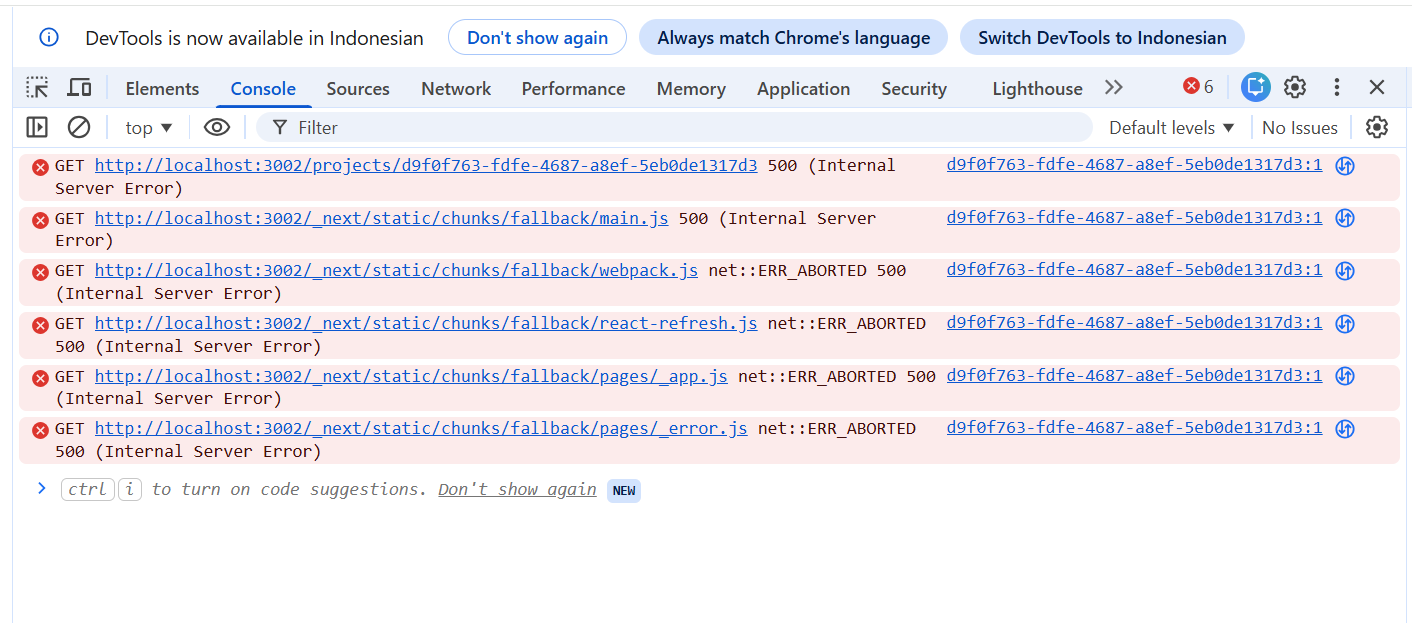The image size is (1412, 623).
Task: Open the projects/d9f0f763 request URL link
Action: coord(426,165)
